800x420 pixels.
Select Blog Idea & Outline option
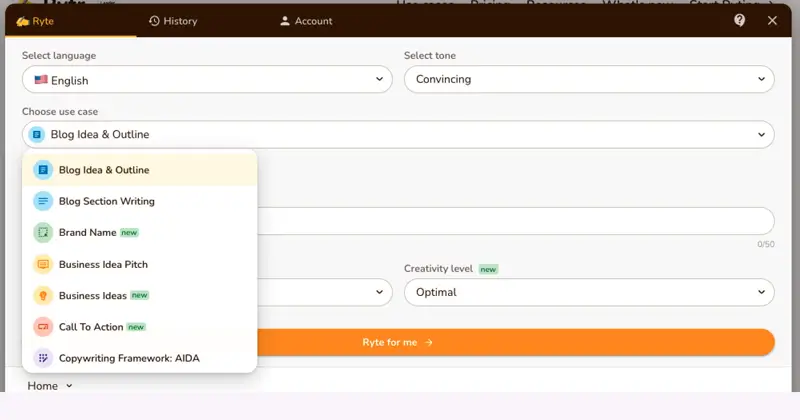pyautogui.click(x=139, y=170)
